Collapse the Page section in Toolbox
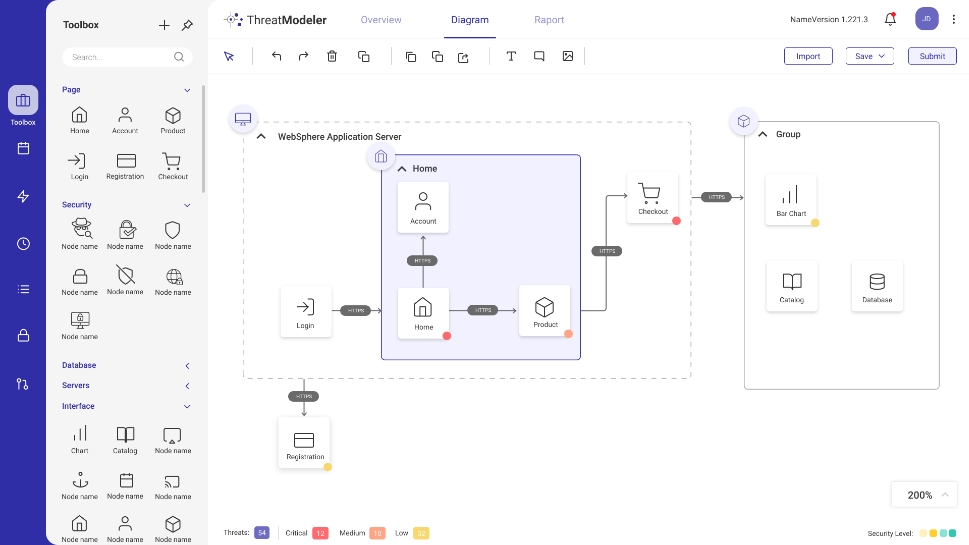The height and width of the screenshot is (545, 969). pos(187,90)
